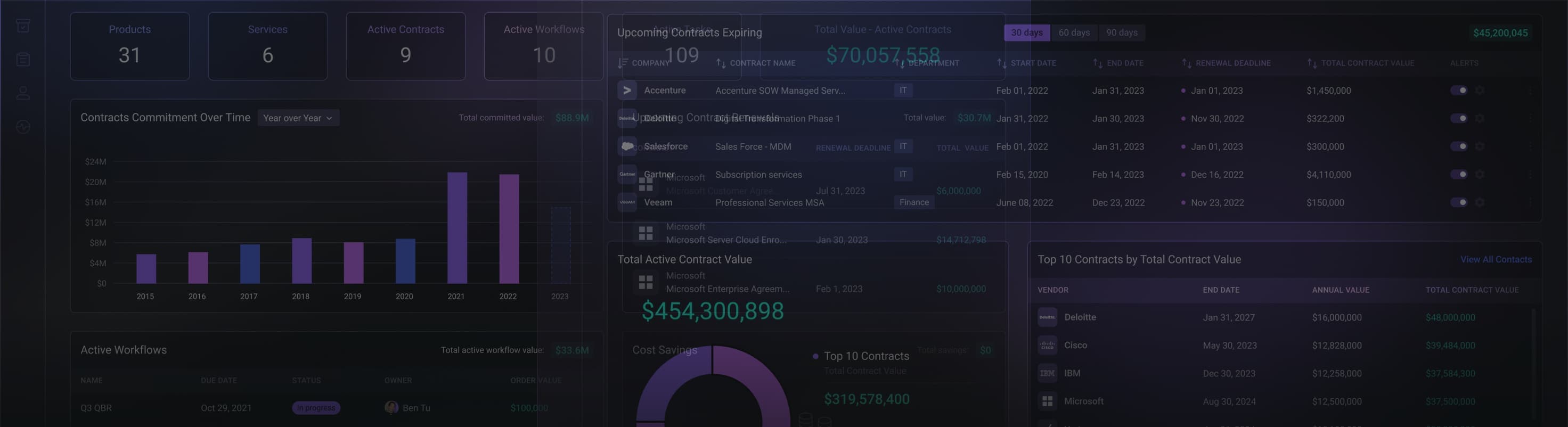This screenshot has width=1568, height=427.
Task: Click the Cisco vendor logo
Action: [x=1047, y=345]
